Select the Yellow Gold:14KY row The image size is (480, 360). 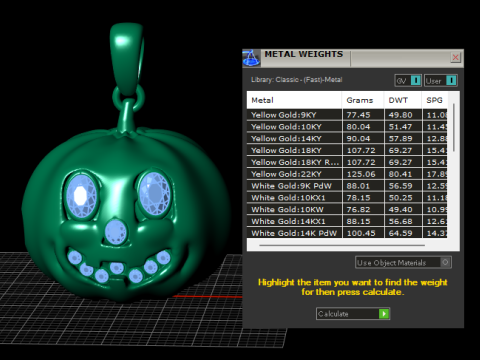pyautogui.click(x=347, y=138)
